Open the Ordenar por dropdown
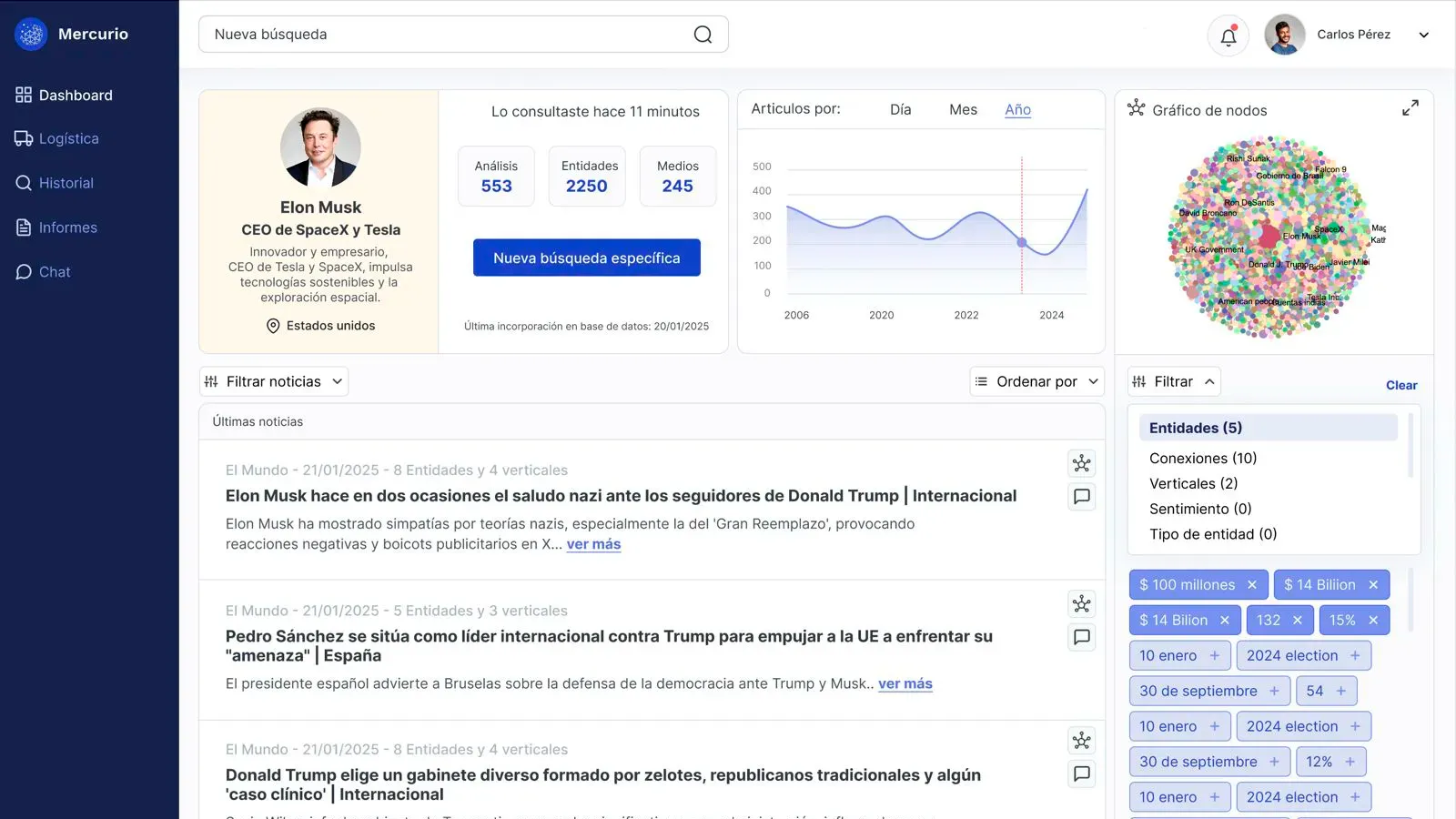Image resolution: width=1456 pixels, height=819 pixels. (x=1036, y=381)
